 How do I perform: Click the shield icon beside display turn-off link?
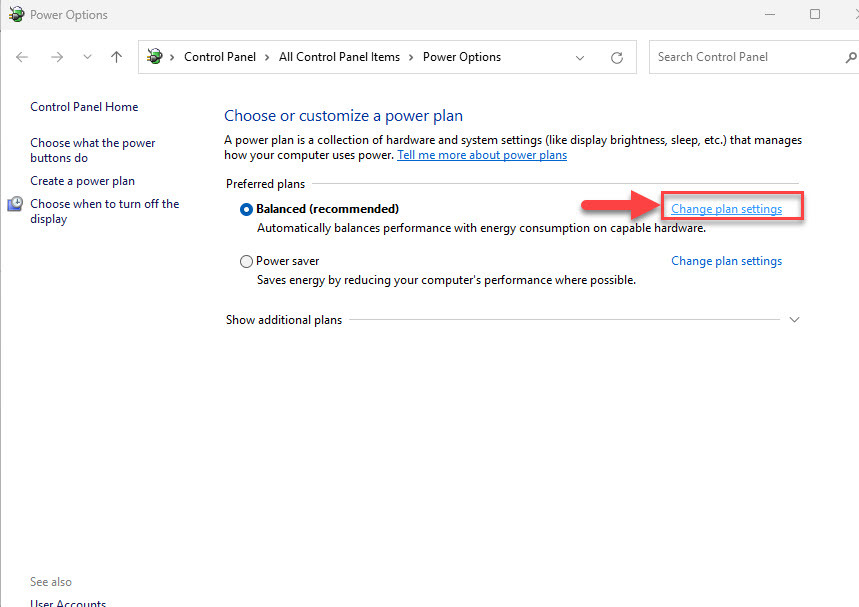coord(15,204)
